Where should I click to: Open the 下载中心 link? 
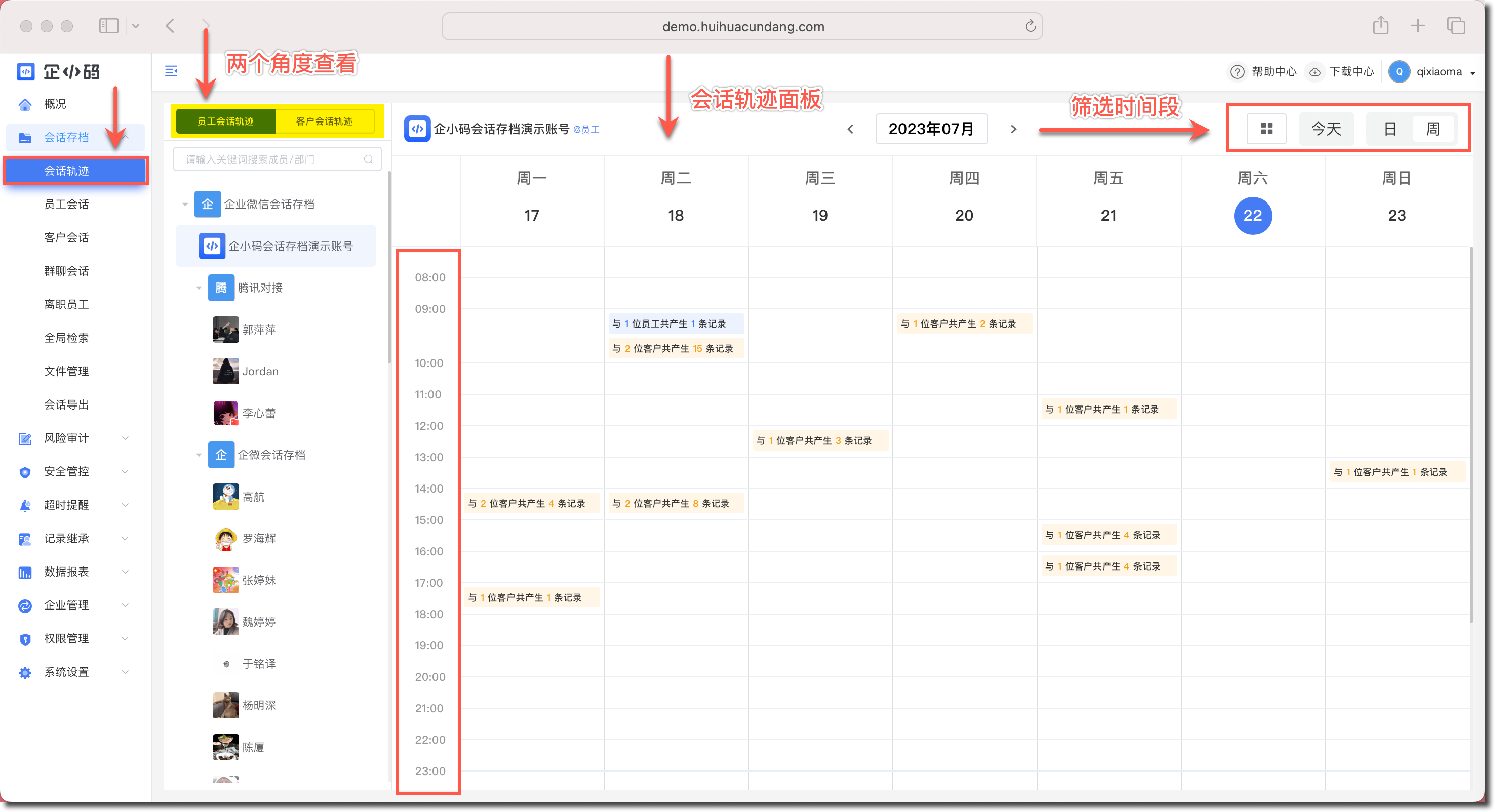coord(1352,72)
